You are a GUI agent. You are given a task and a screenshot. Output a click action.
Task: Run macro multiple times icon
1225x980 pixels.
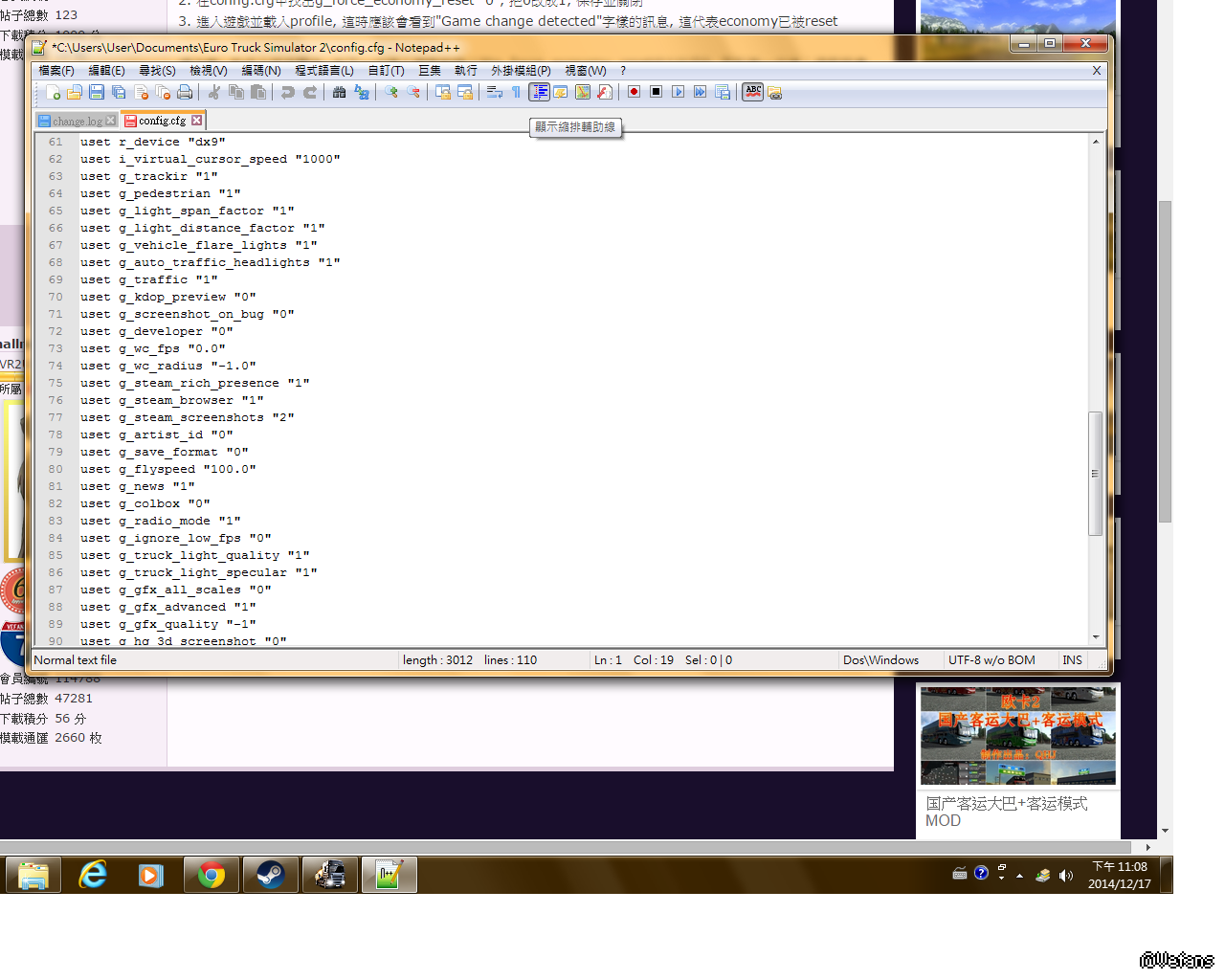pyautogui.click(x=700, y=92)
